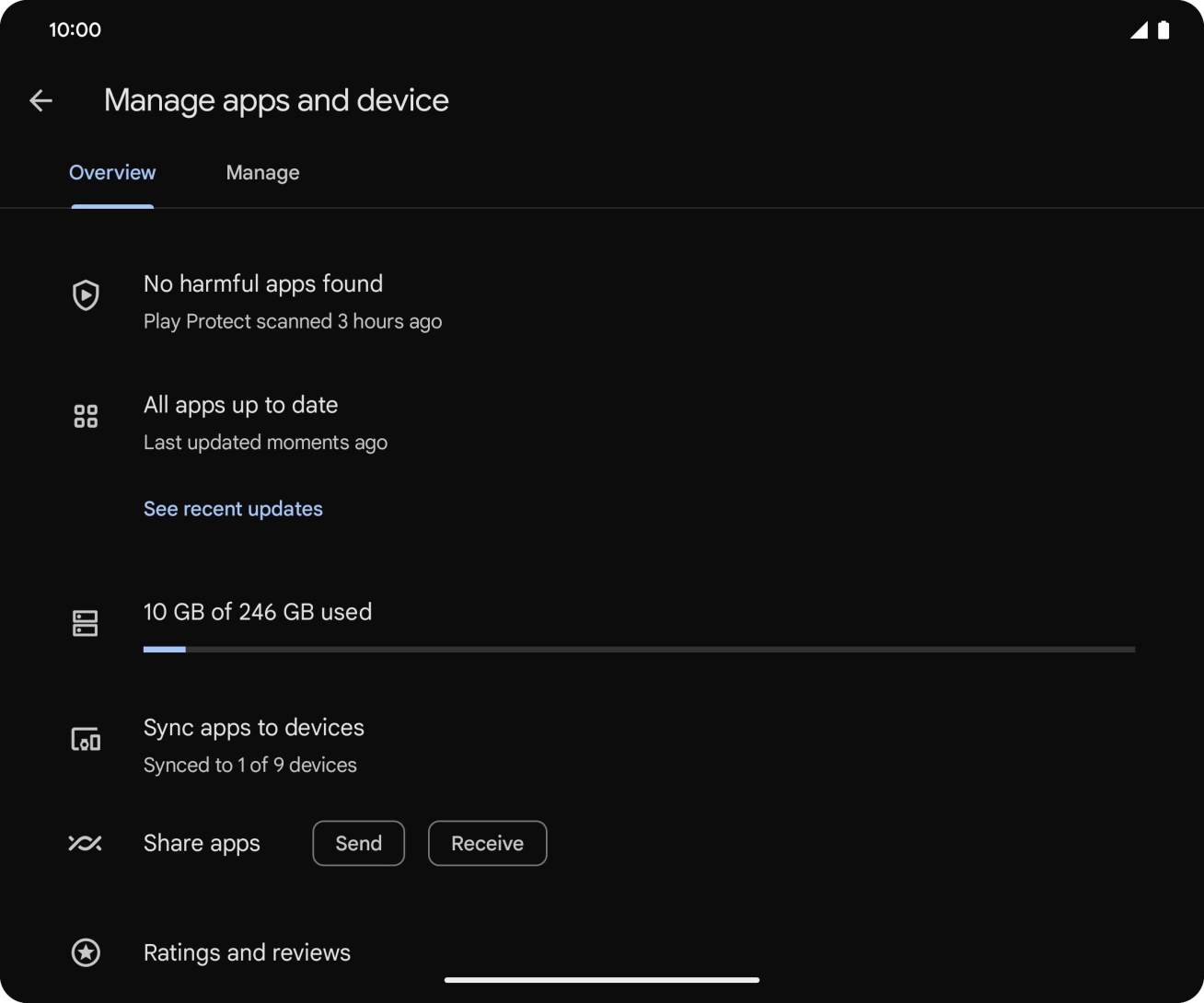This screenshot has width=1204, height=1003.
Task: Select the Overview tab
Action: [112, 173]
